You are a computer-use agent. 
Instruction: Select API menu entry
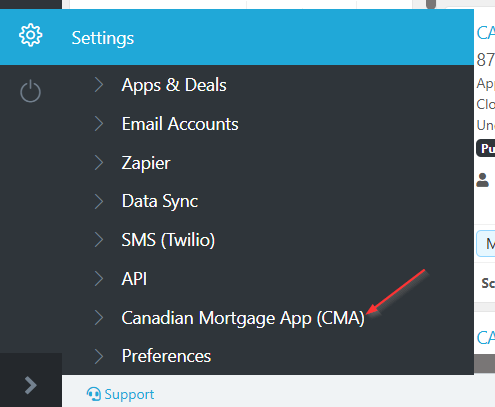pos(134,279)
